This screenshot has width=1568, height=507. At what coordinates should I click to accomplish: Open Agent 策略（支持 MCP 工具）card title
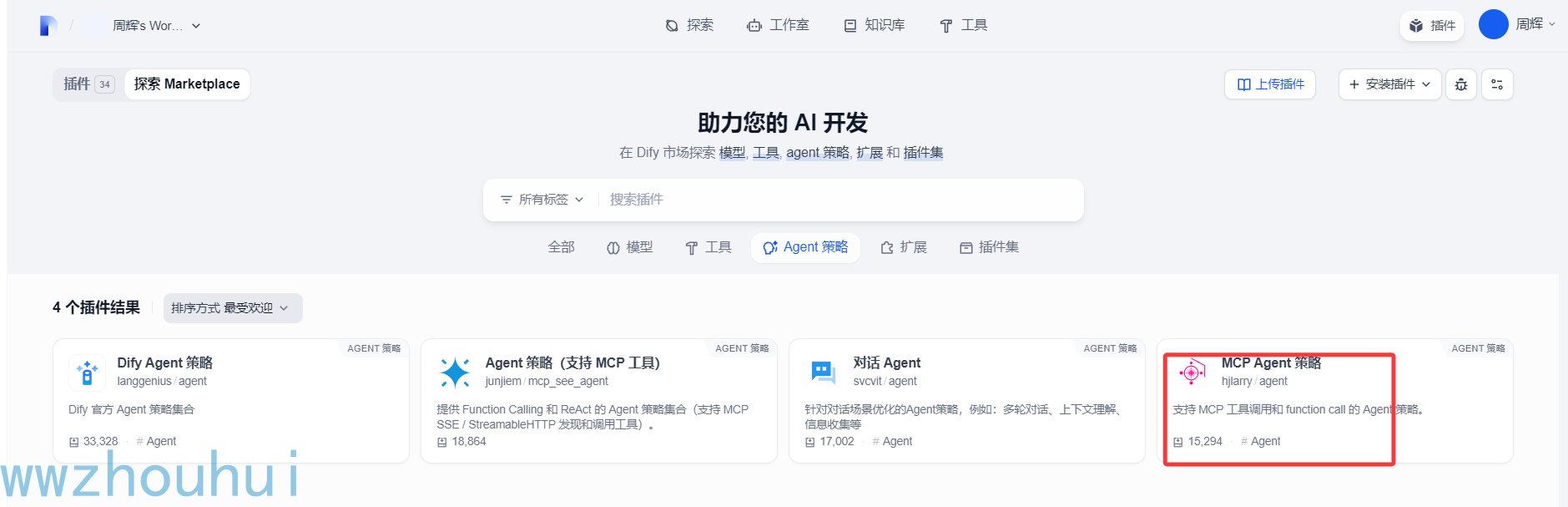click(572, 363)
